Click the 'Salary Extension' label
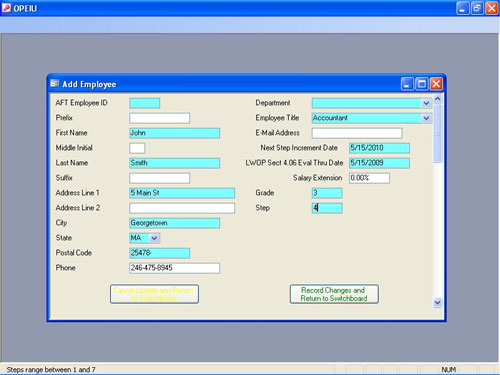This screenshot has height=375, width=500. point(317,178)
